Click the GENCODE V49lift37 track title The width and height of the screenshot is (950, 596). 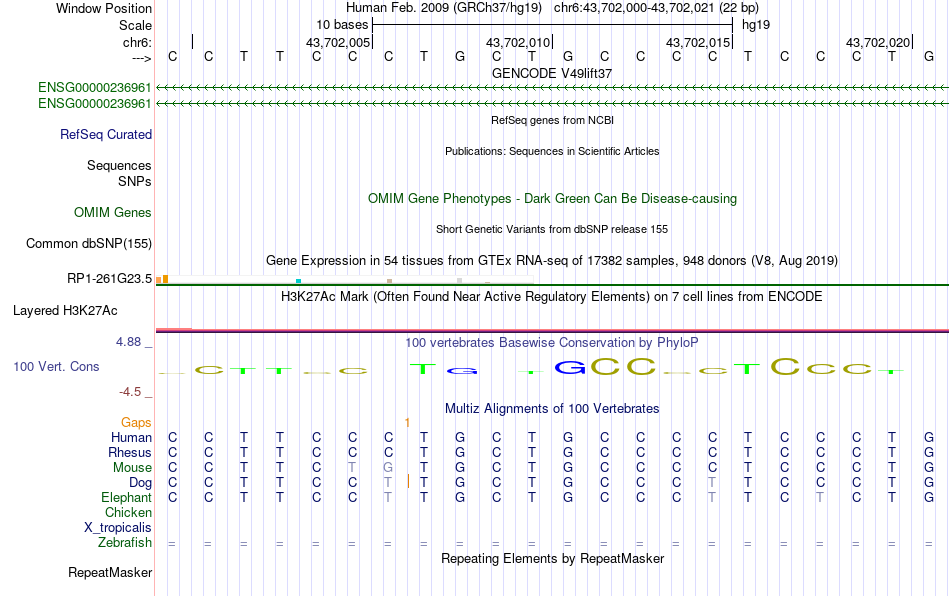(552, 73)
